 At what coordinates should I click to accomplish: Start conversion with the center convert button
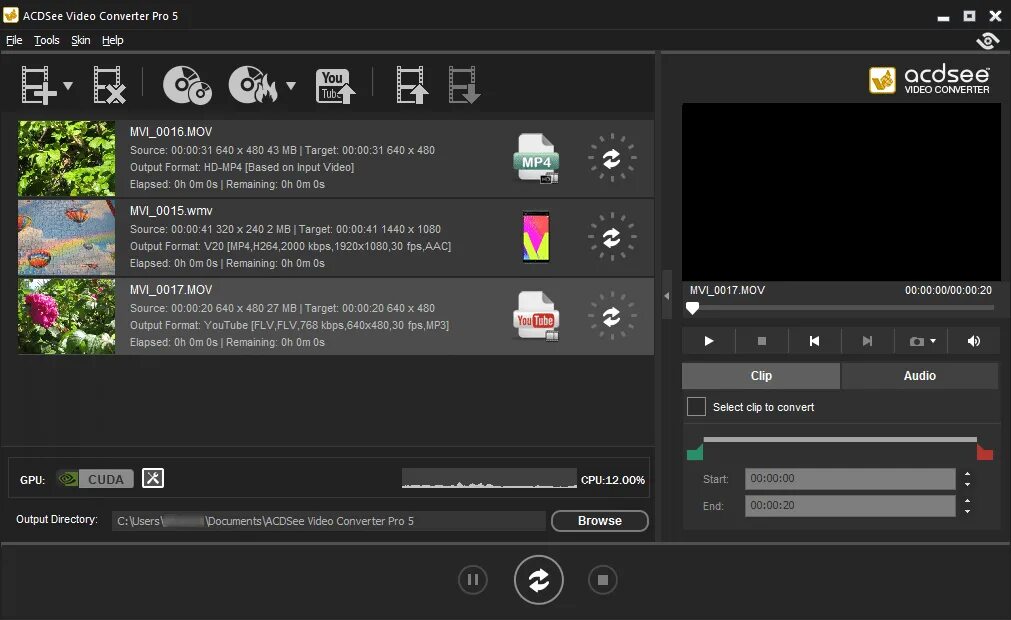[539, 580]
